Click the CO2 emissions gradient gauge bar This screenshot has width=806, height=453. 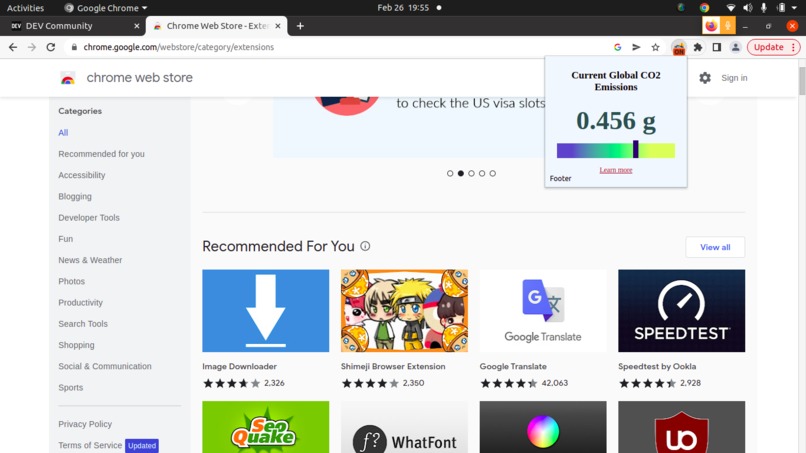coord(616,150)
